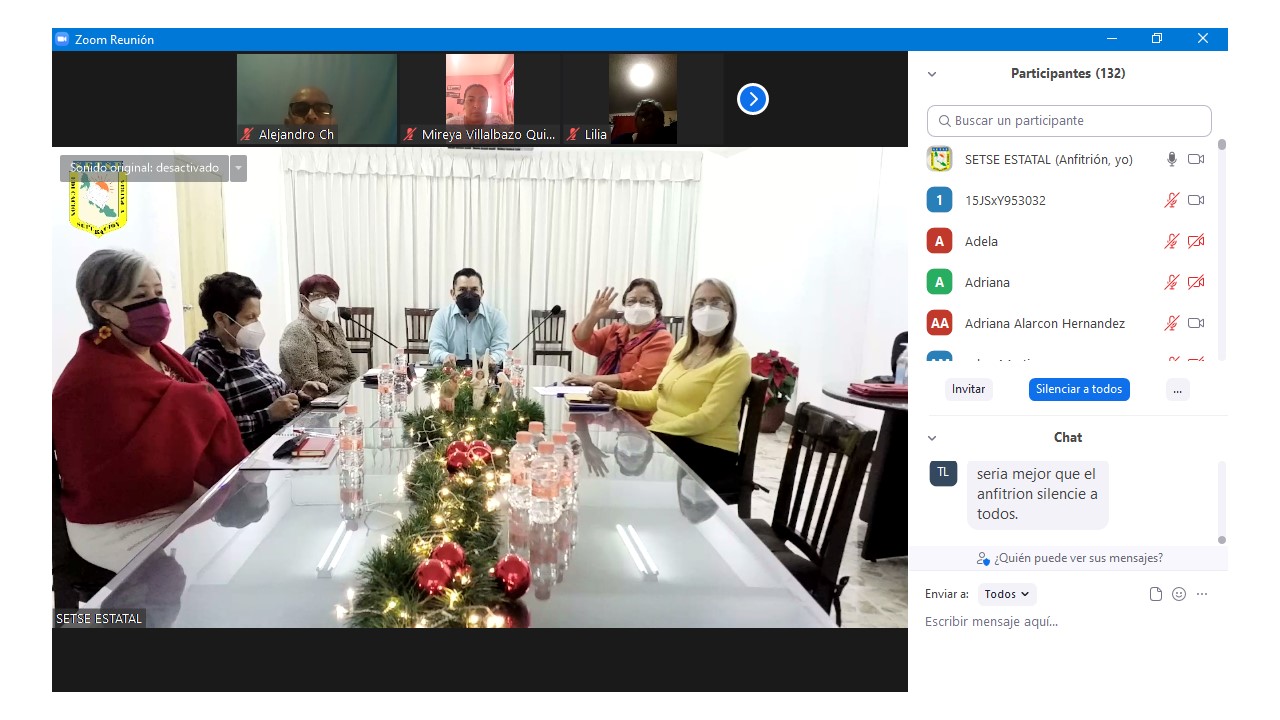Click the 'Participantes (132)' heading
1280x720 pixels.
[1068, 74]
